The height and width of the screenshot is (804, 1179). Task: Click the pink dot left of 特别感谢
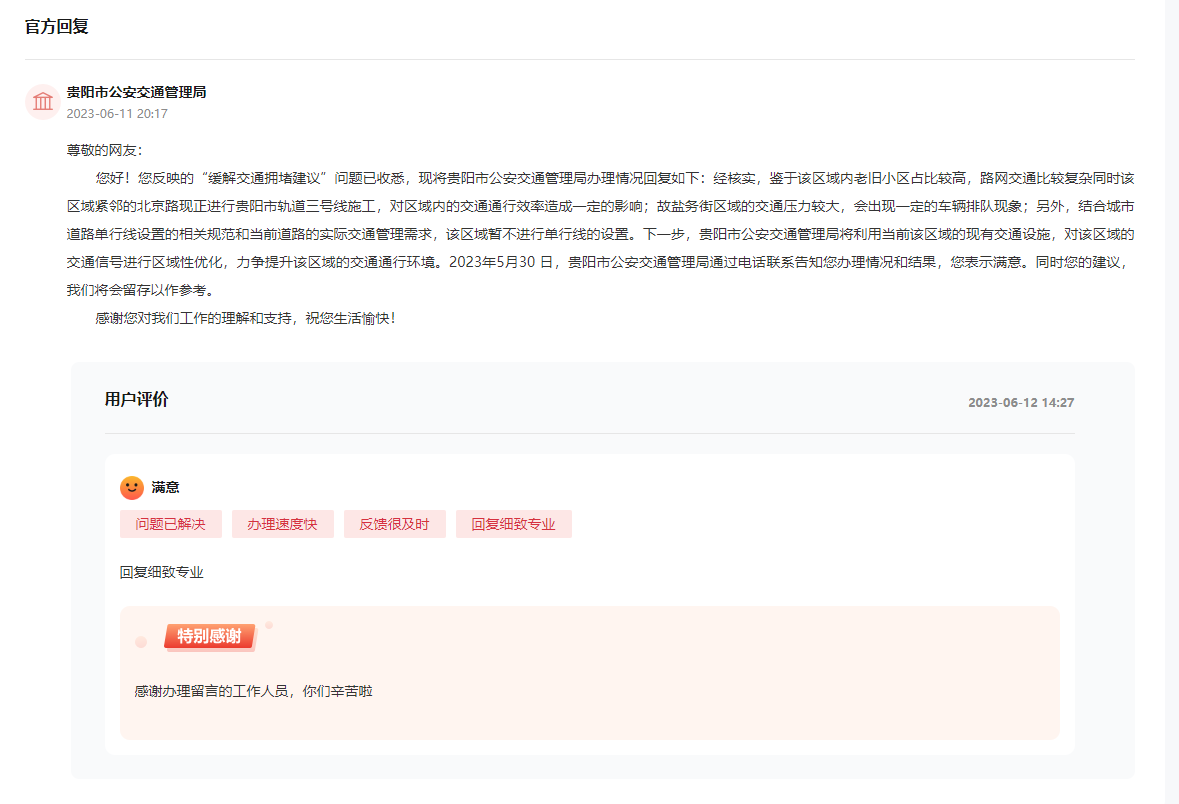tap(141, 642)
